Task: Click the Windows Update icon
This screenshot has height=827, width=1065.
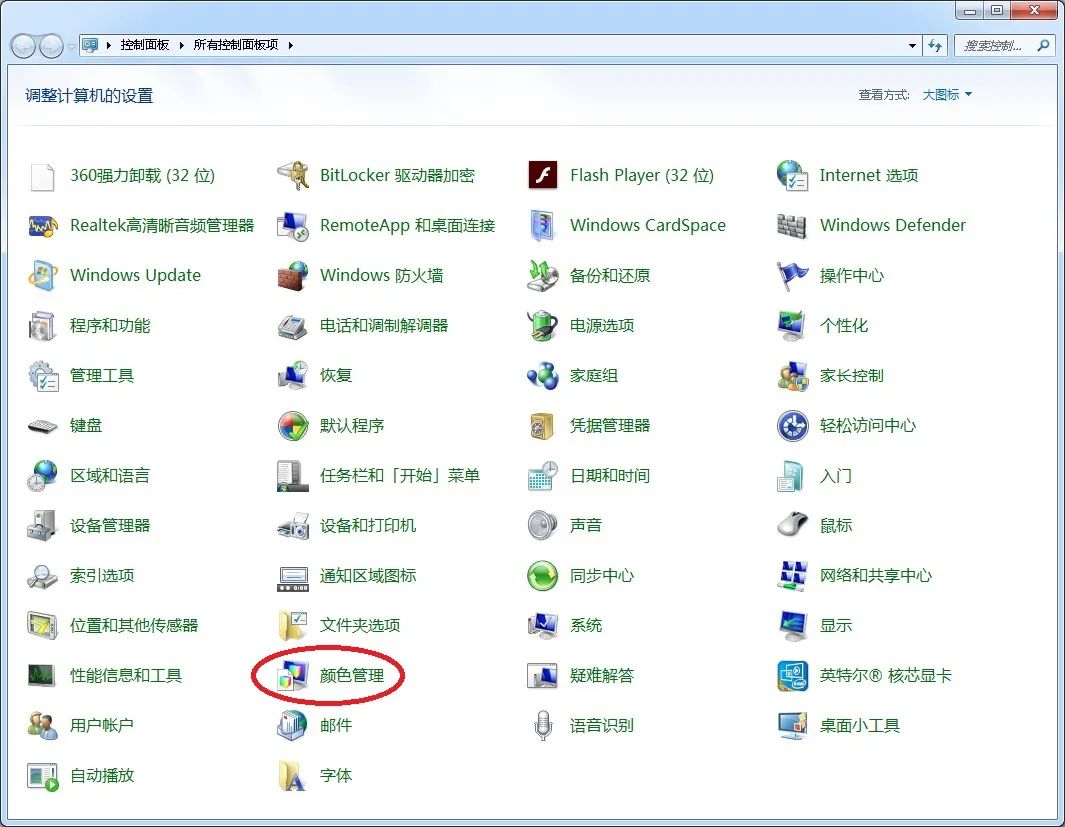Action: tap(43, 275)
